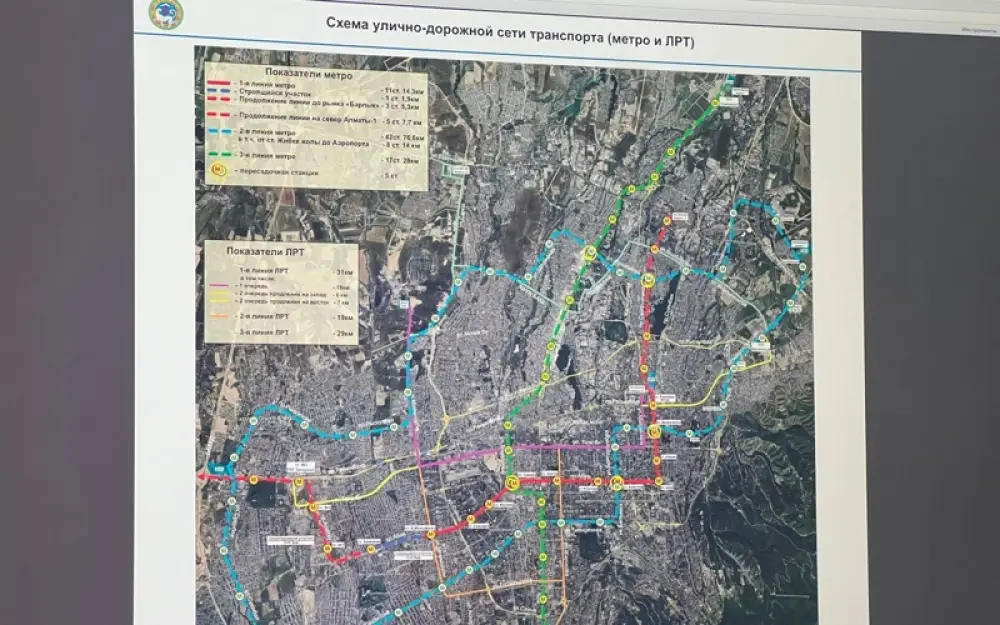Click the Продолжение линии на север Алматы-1 entry

point(310,119)
